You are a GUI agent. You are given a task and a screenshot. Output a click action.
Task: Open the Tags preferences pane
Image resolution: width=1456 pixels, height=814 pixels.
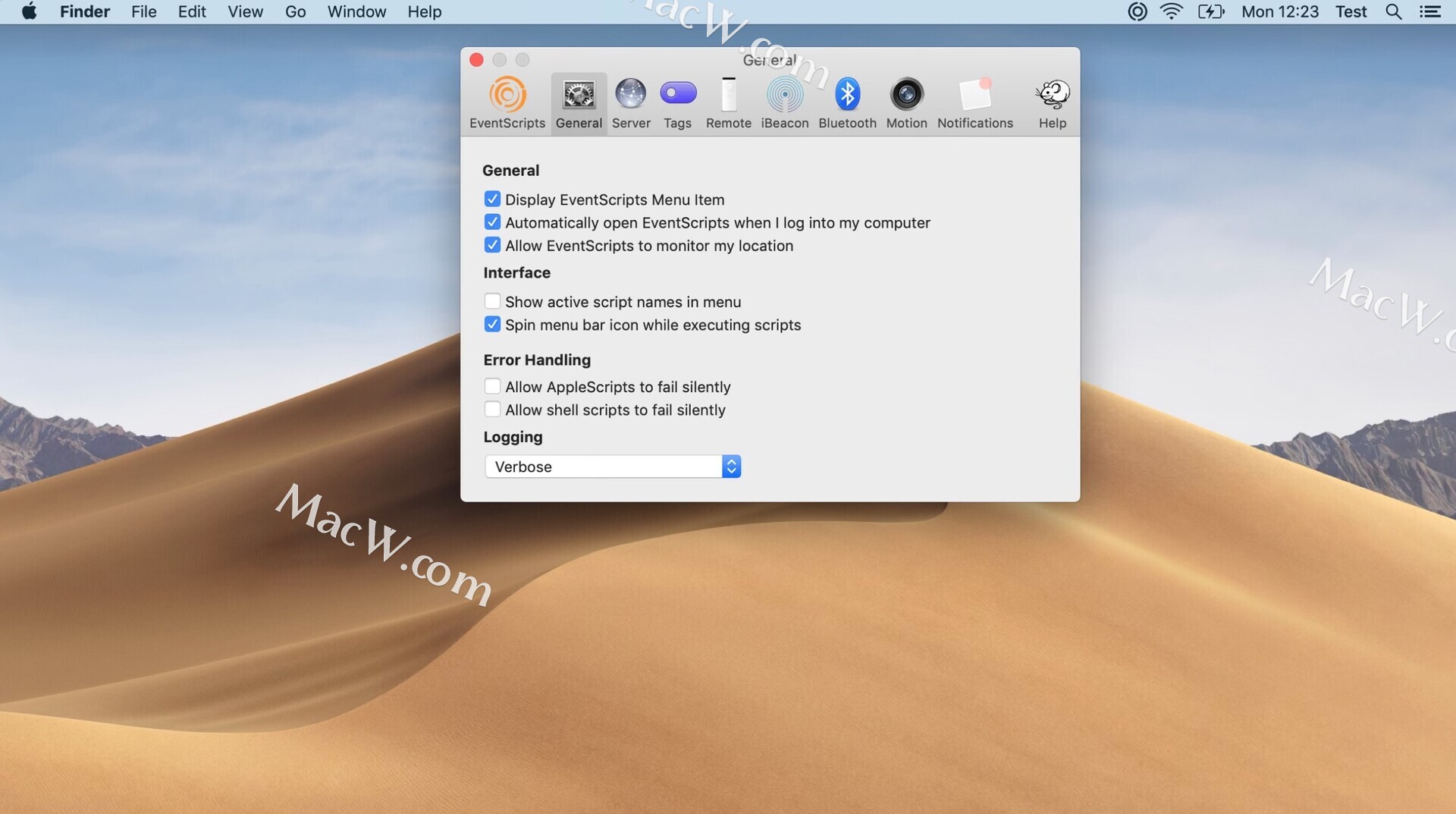(x=677, y=104)
